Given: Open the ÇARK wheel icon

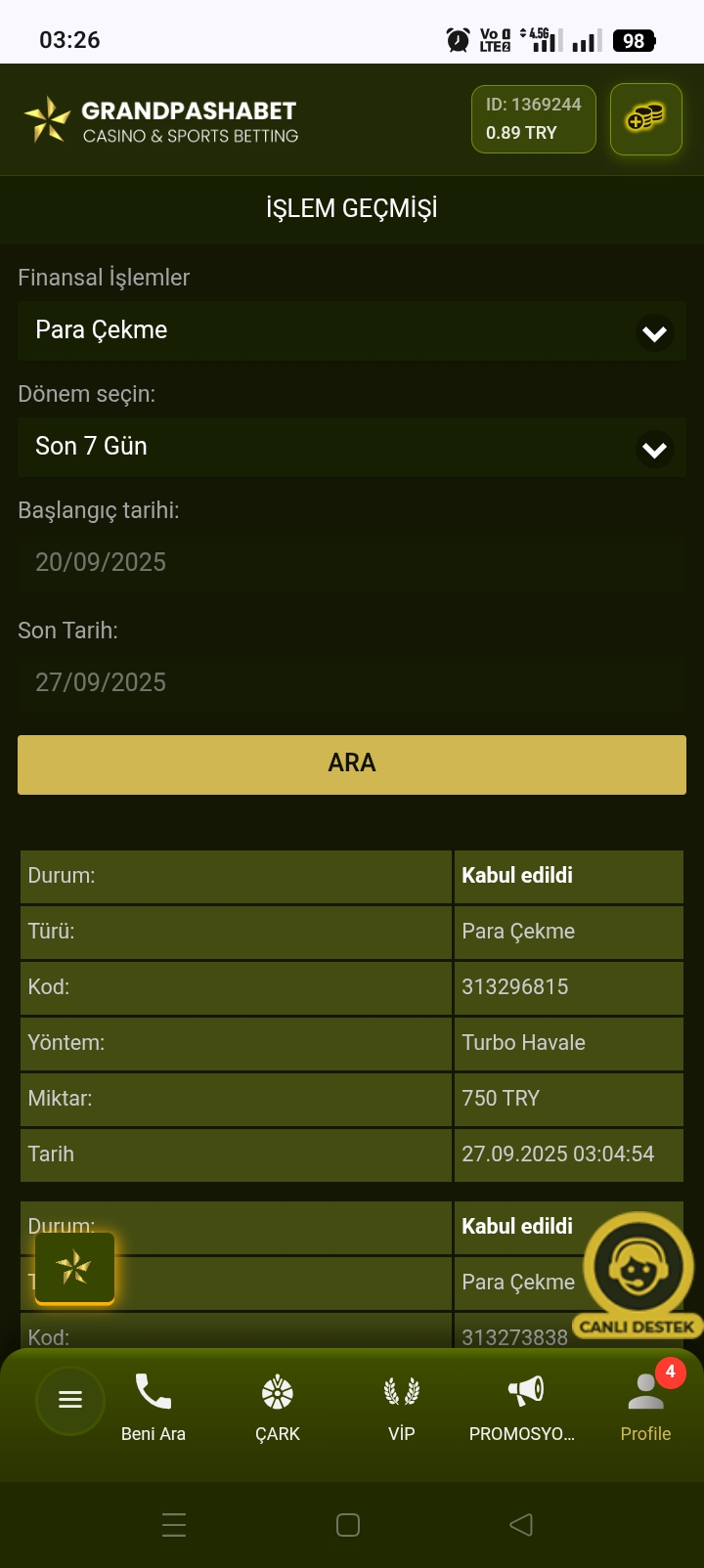Looking at the screenshot, I should (278, 1392).
